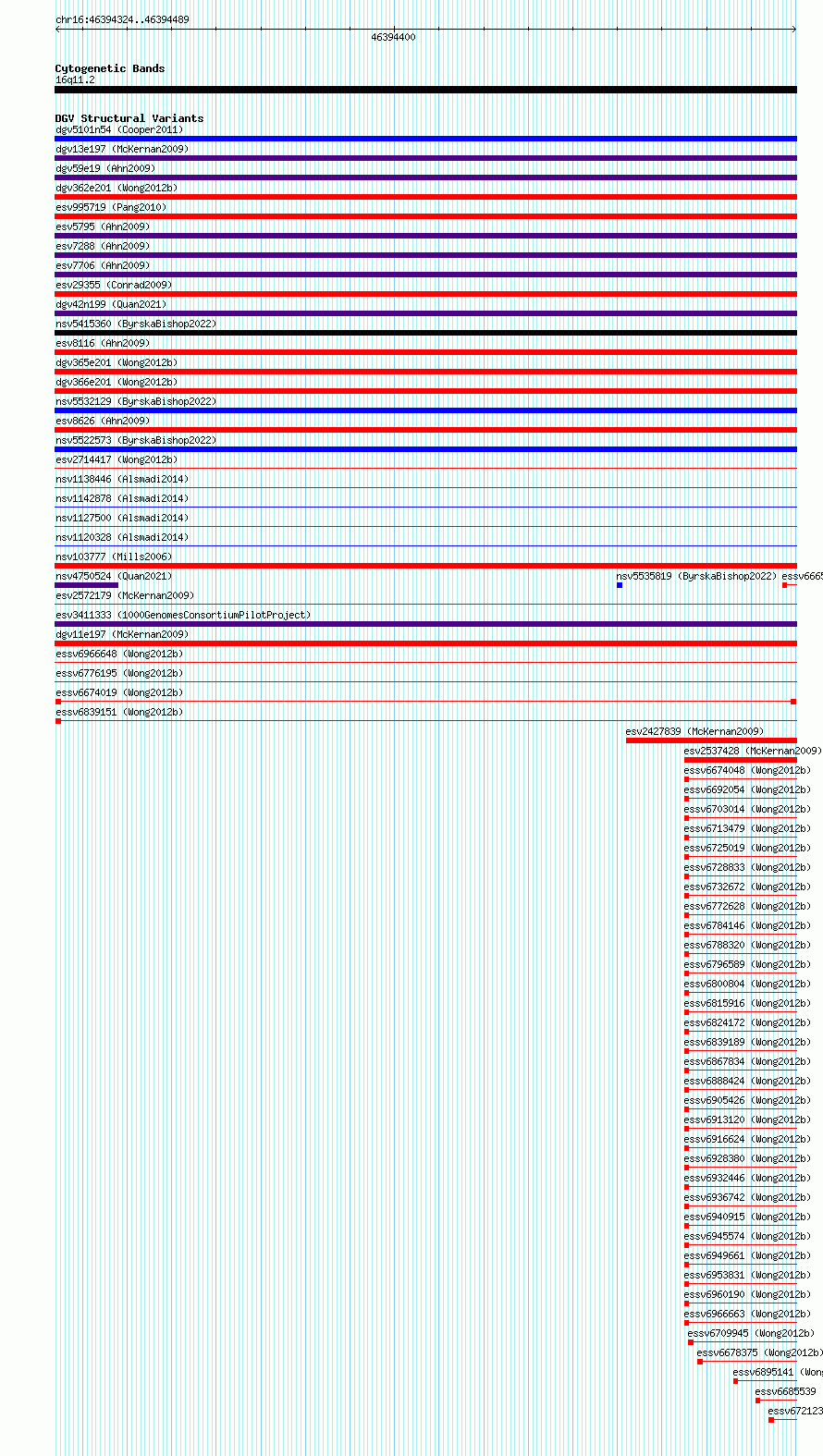Viewport: 823px width, 1456px height.
Task: Open esv29355 (Conrad2009) variant label
Action: [x=114, y=285]
